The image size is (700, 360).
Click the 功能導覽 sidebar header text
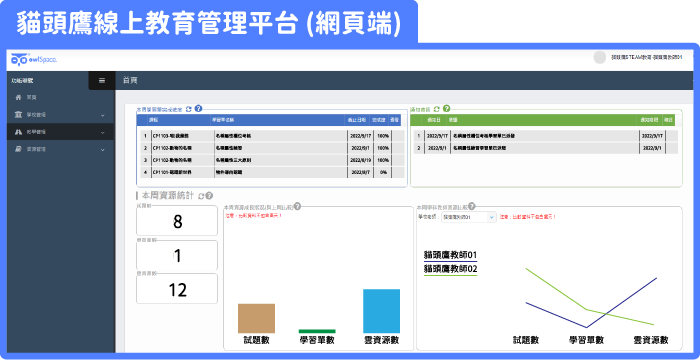click(22, 81)
